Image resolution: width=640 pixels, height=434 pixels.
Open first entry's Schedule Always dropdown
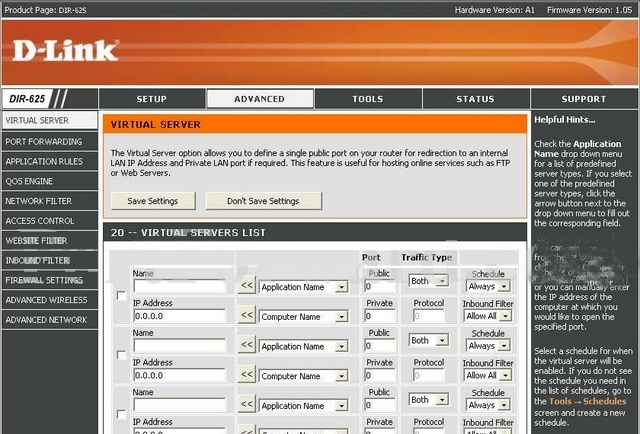pos(488,287)
